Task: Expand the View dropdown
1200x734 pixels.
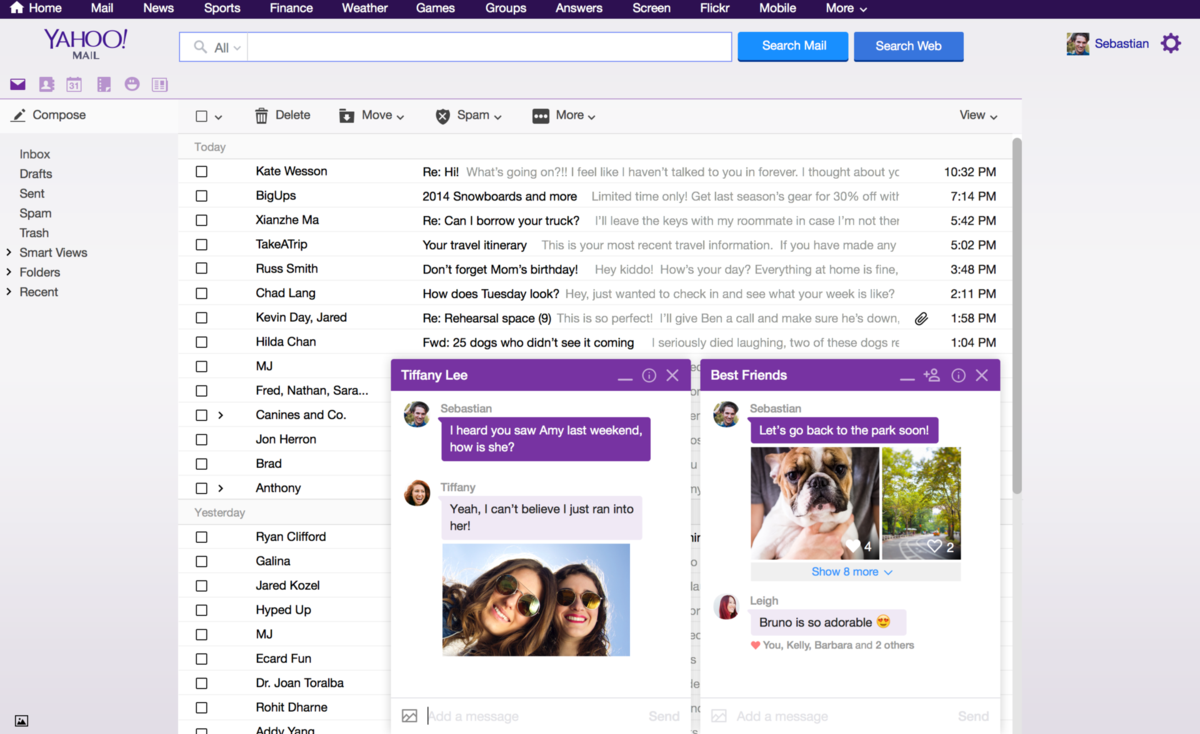Action: click(x=978, y=116)
